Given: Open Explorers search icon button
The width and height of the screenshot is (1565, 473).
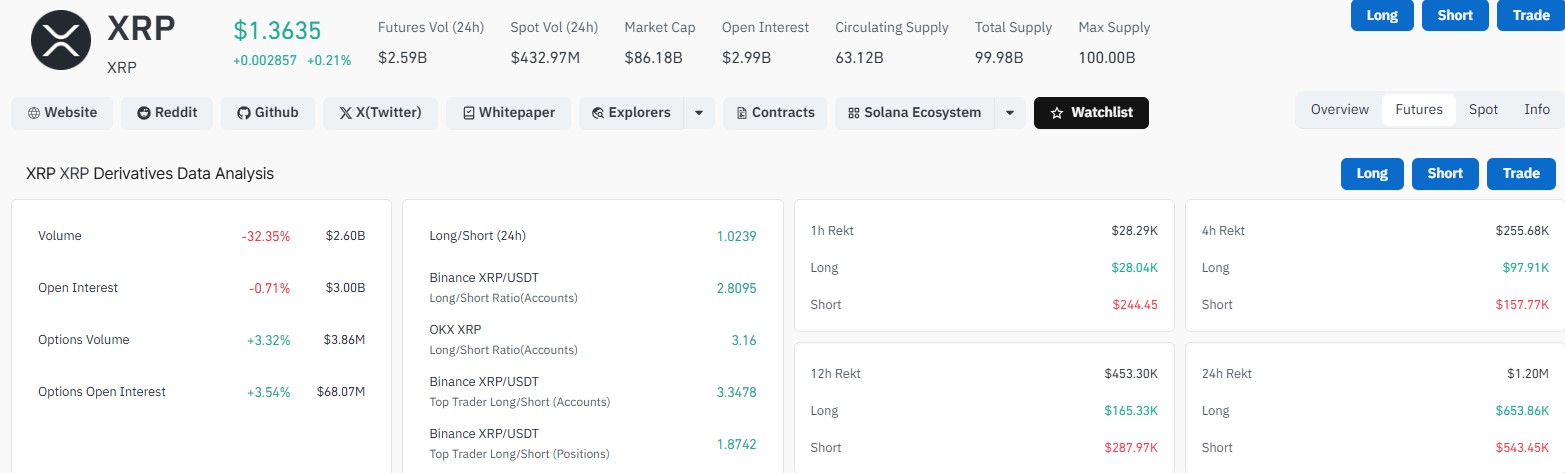Looking at the screenshot, I should [x=598, y=113].
